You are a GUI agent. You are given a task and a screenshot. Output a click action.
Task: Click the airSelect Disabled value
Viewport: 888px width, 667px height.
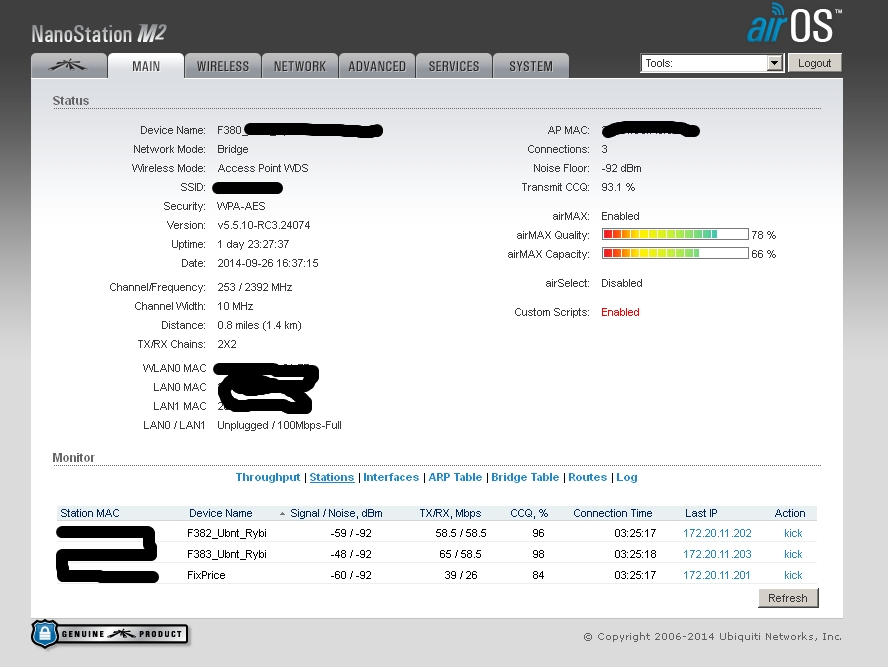[x=622, y=283]
